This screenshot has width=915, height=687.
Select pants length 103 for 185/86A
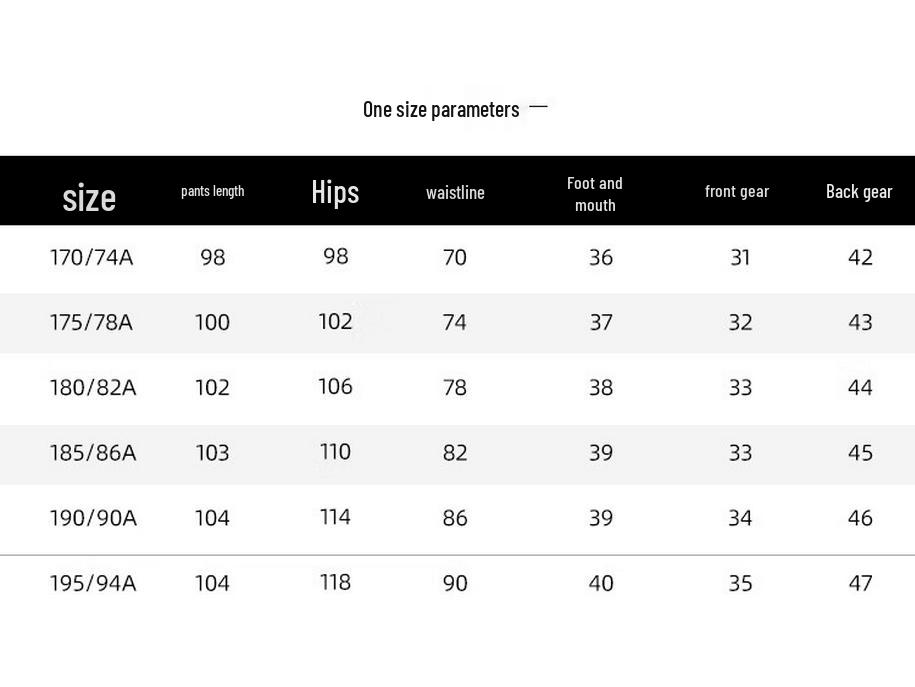coord(212,453)
